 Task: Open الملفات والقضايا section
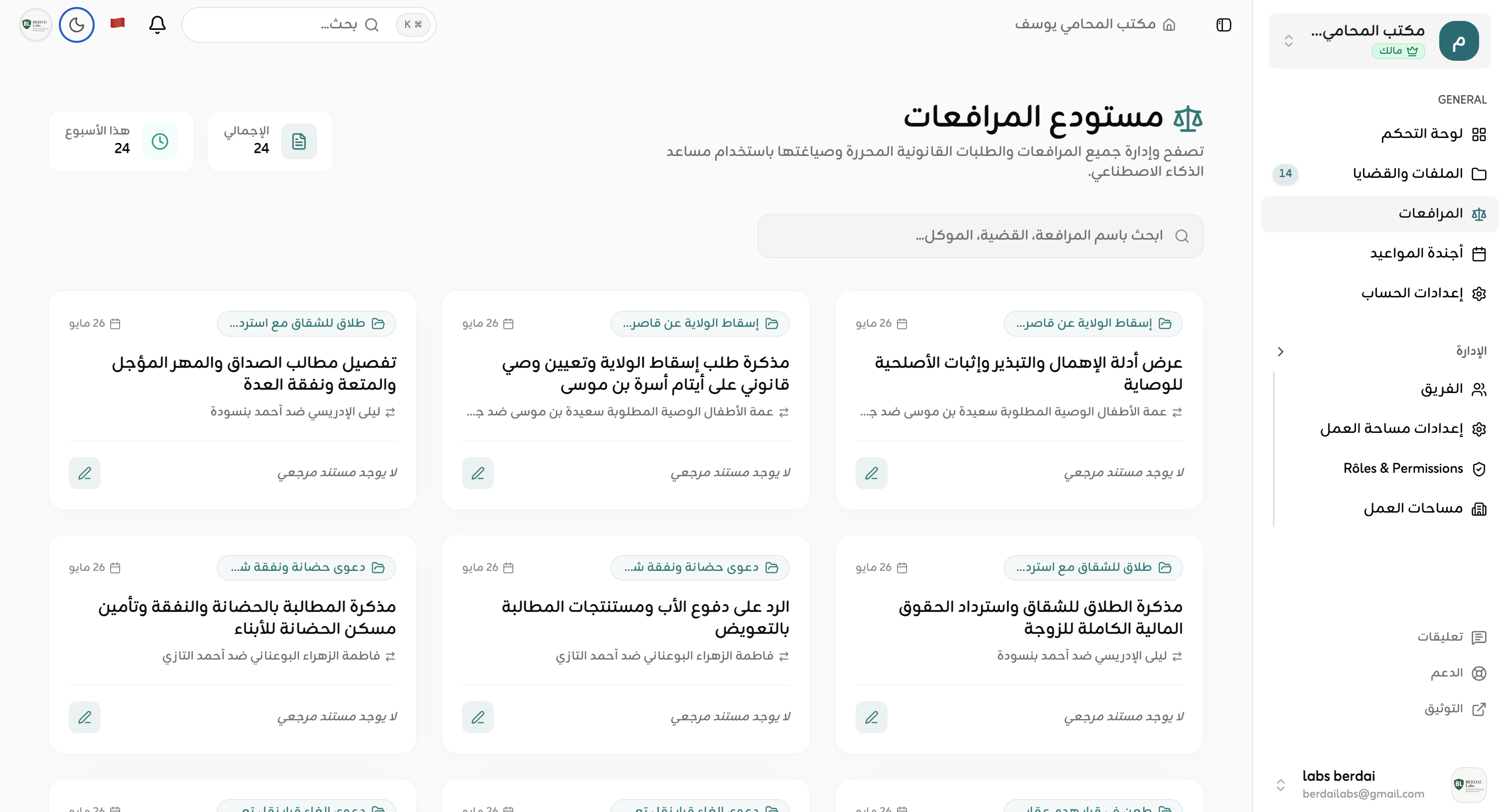point(1379,174)
